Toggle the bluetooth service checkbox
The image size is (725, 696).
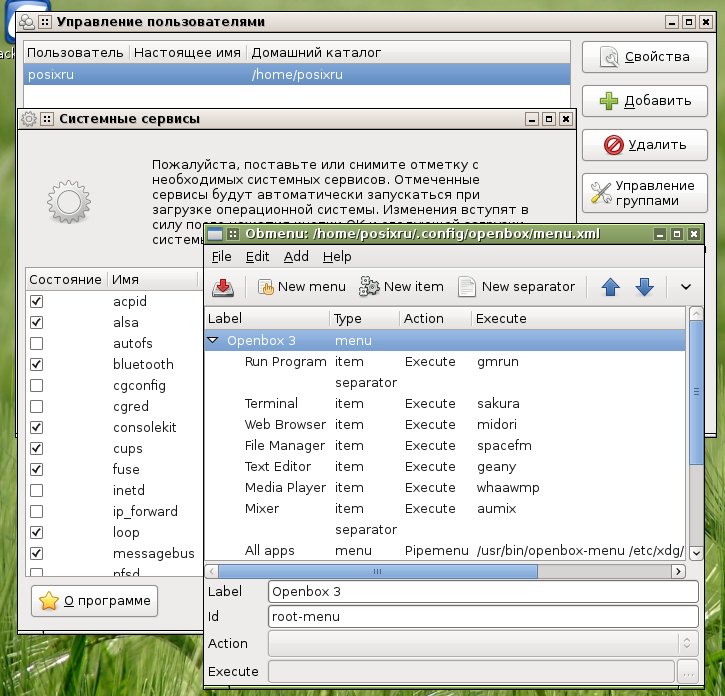point(37,364)
